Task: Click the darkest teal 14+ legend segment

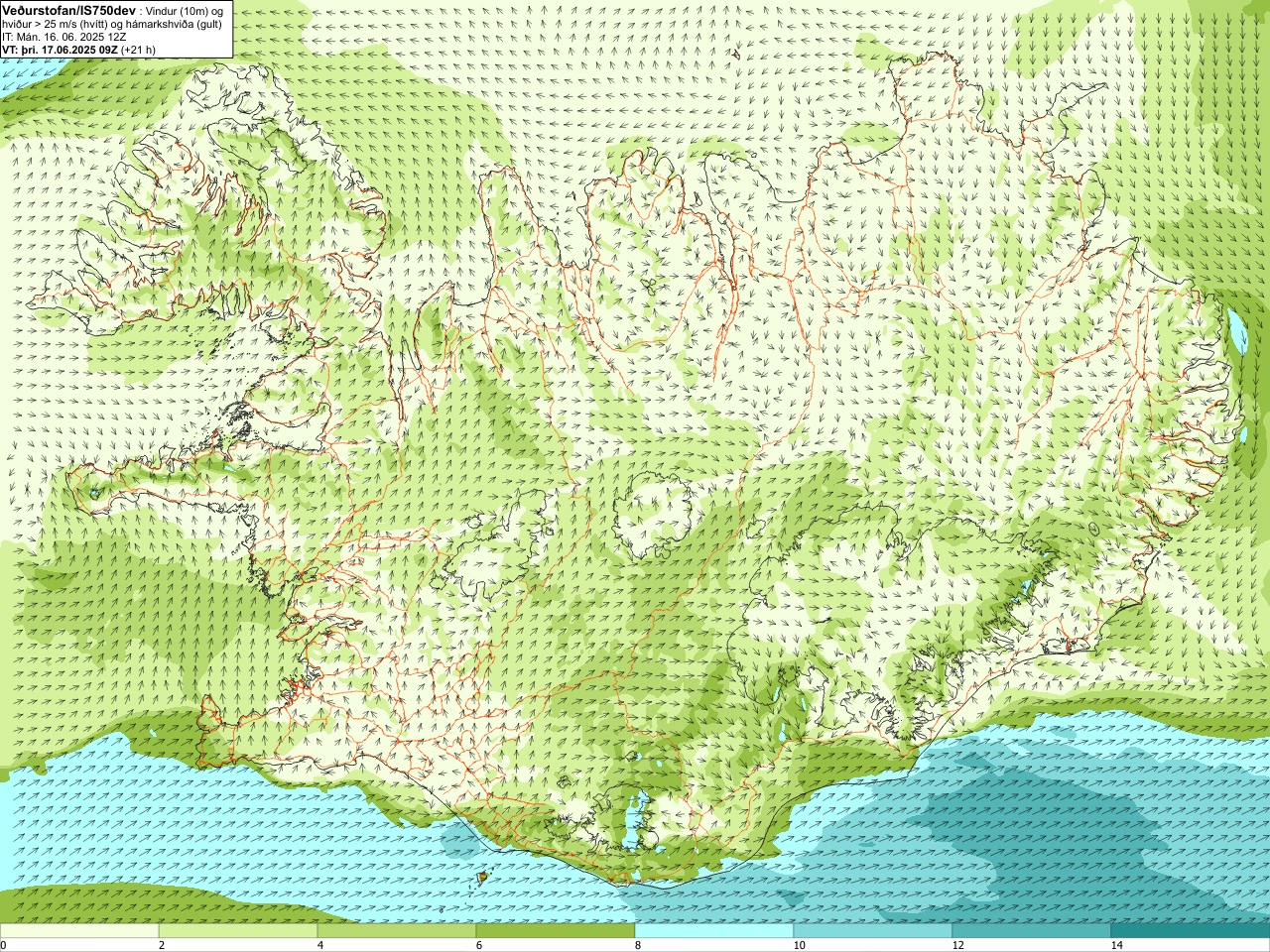Action: tap(1191, 931)
